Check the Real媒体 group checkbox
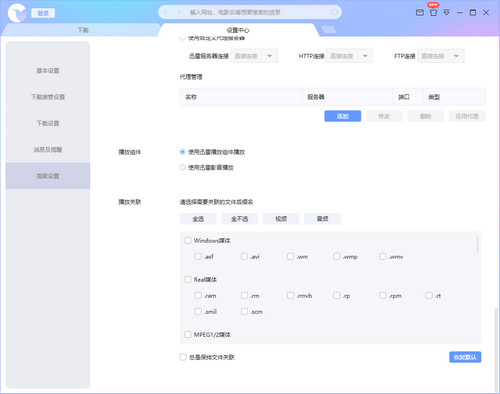This screenshot has height=394, width=500. pyautogui.click(x=188, y=279)
